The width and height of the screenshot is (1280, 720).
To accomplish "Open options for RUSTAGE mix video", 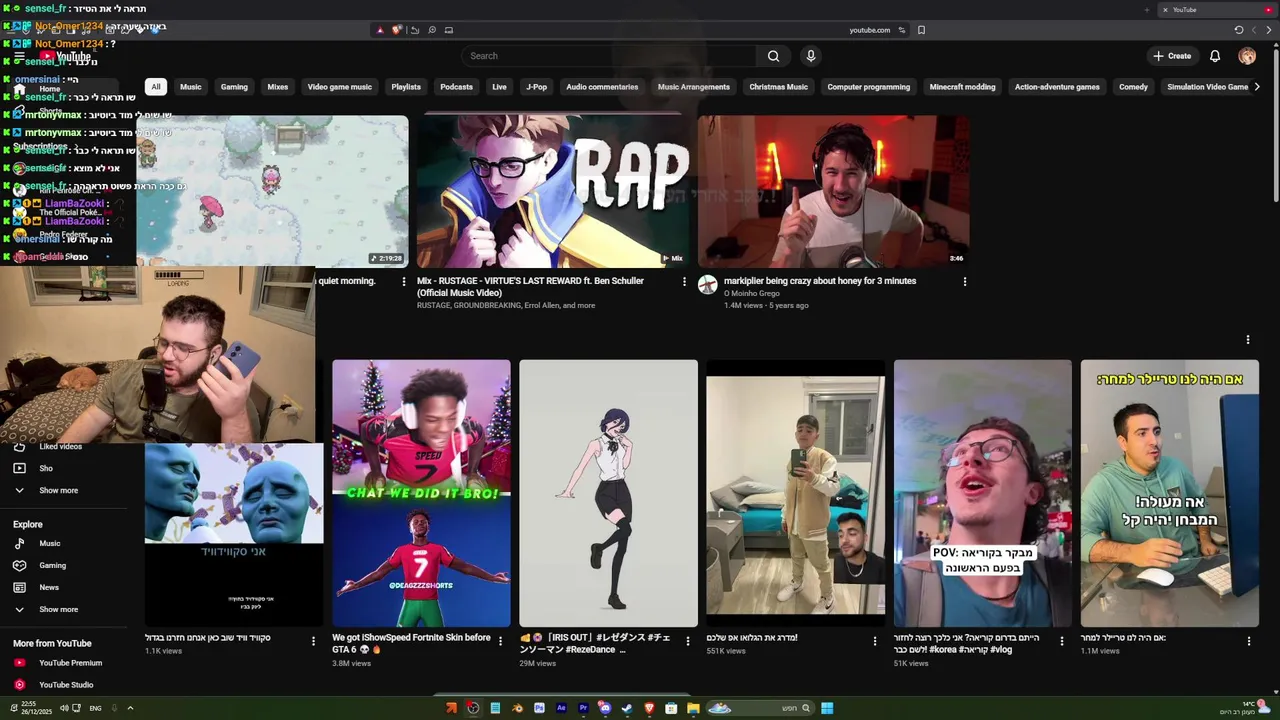I will 684,282.
